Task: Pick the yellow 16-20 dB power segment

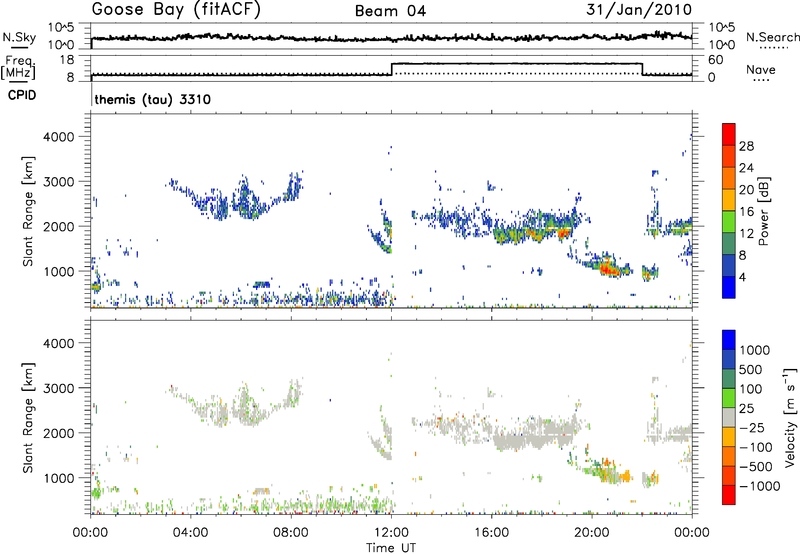Action: point(729,200)
